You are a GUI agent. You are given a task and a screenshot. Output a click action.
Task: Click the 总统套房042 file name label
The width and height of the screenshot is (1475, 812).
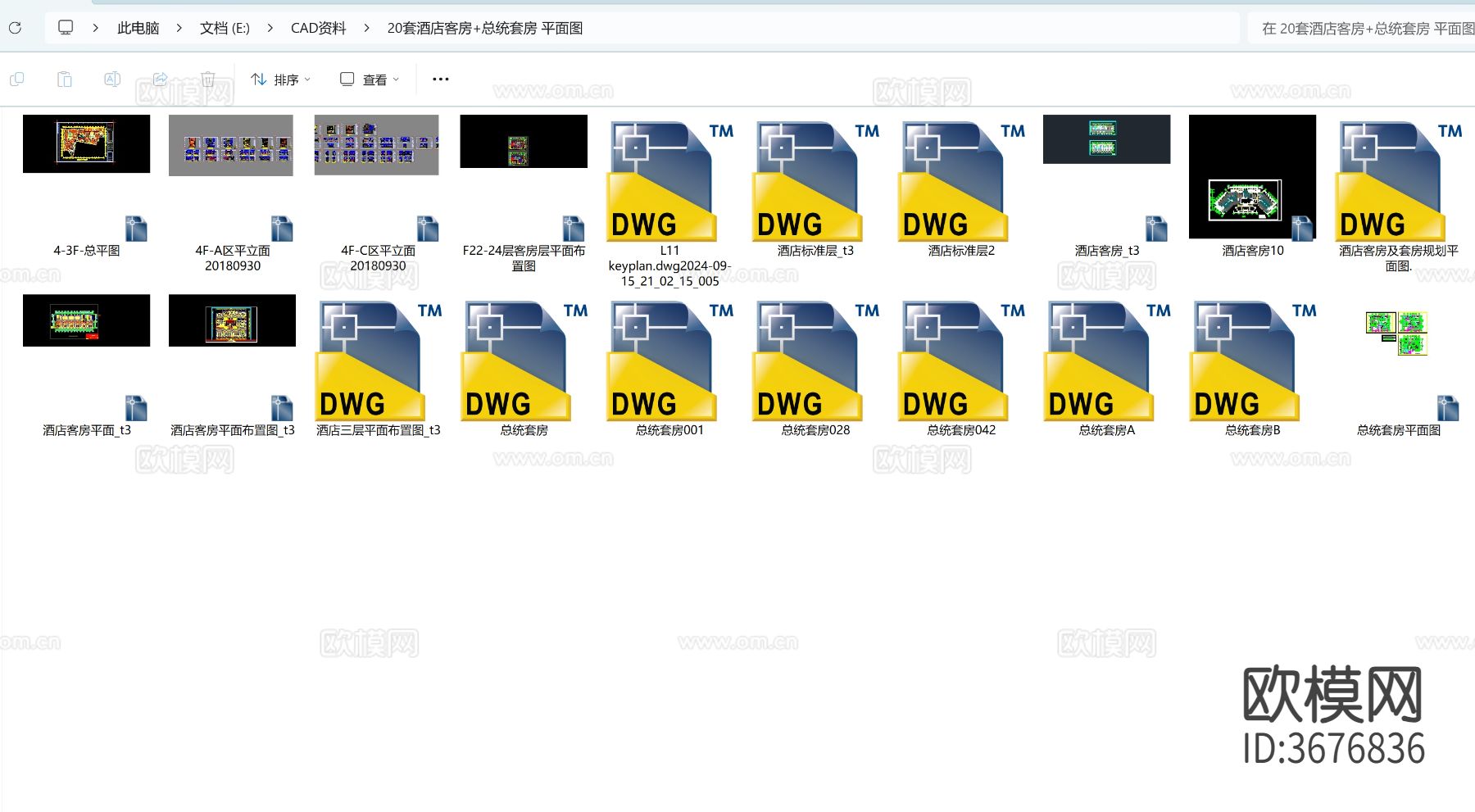click(x=961, y=430)
